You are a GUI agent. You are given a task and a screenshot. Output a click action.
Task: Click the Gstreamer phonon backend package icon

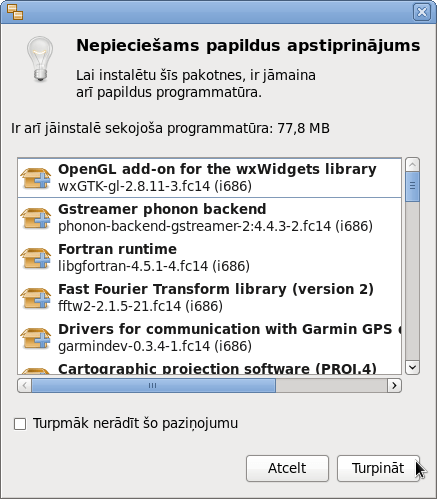click(x=36, y=218)
